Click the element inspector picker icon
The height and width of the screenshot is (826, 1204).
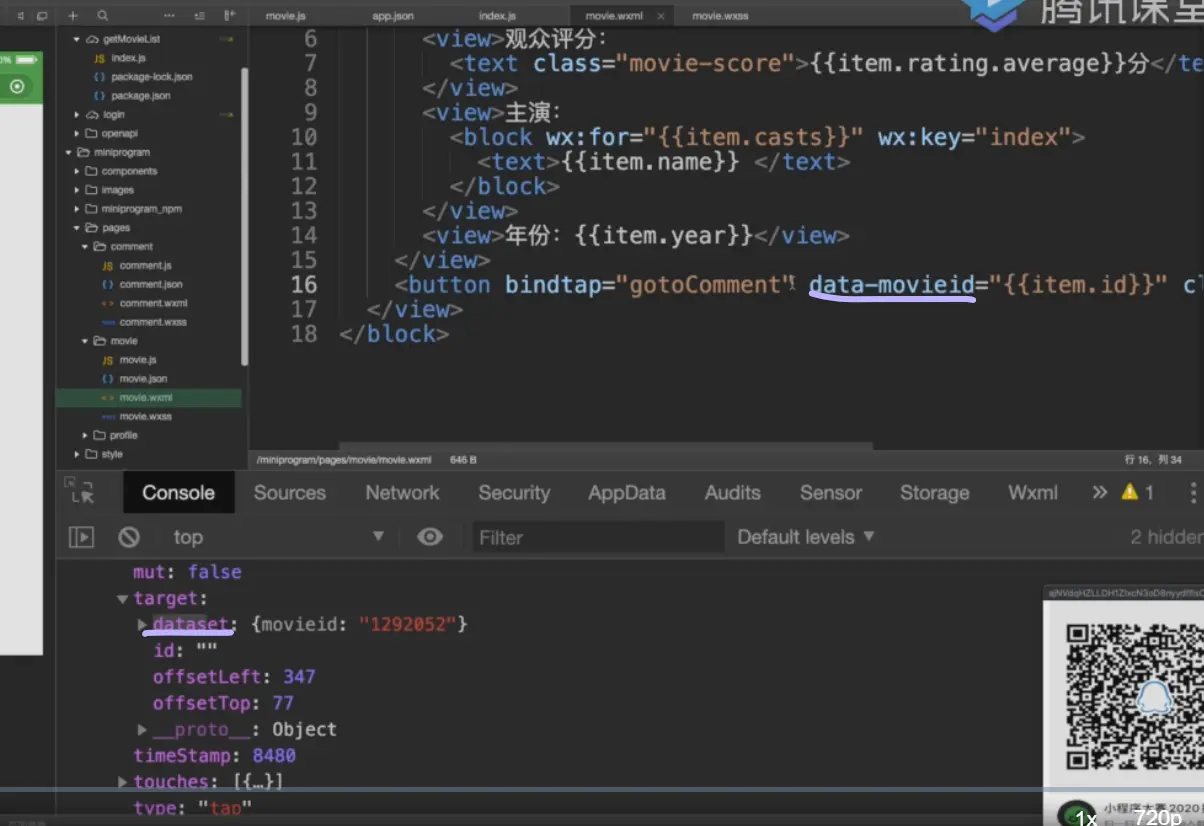pos(80,491)
